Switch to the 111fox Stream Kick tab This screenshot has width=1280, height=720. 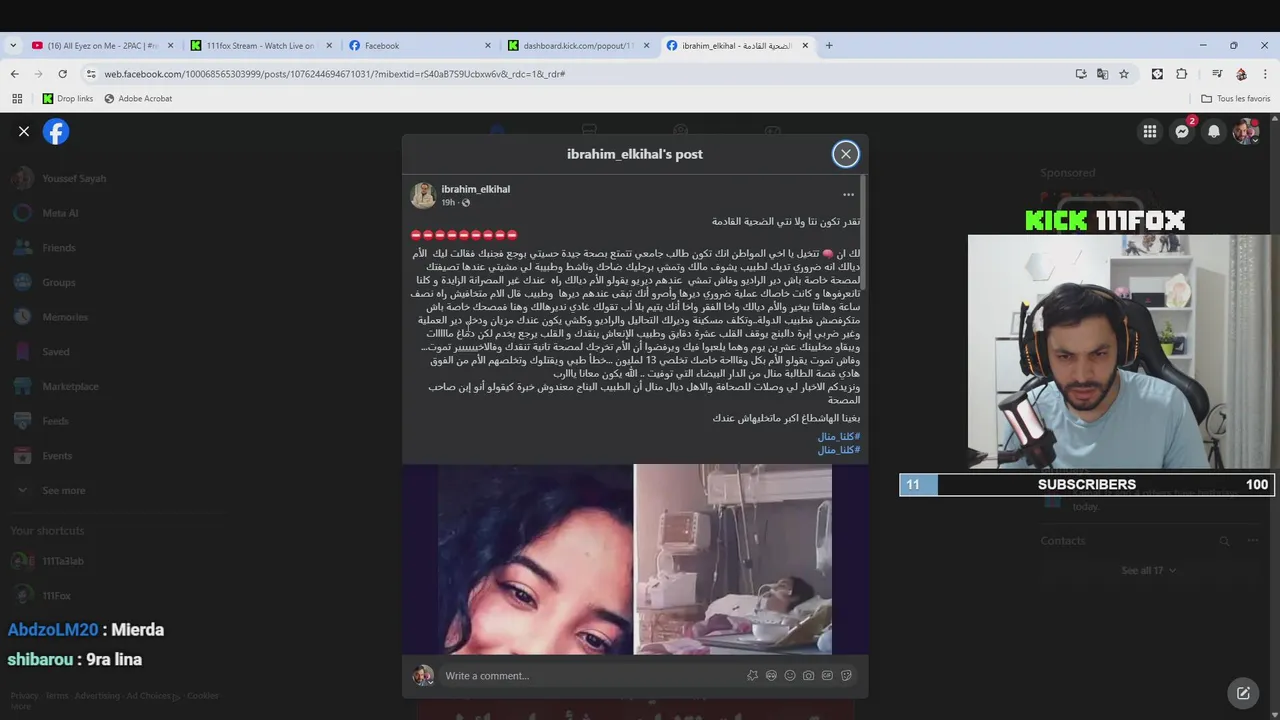(260, 45)
